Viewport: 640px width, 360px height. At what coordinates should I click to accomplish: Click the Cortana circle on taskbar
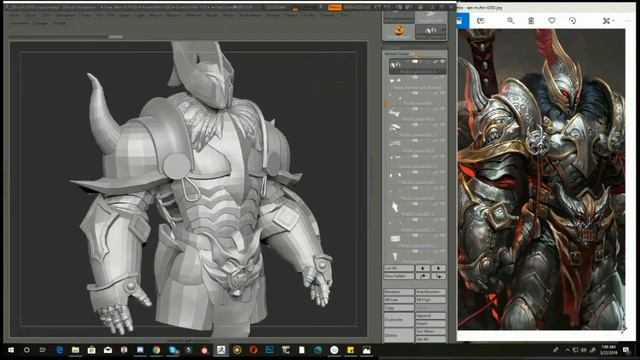27,350
